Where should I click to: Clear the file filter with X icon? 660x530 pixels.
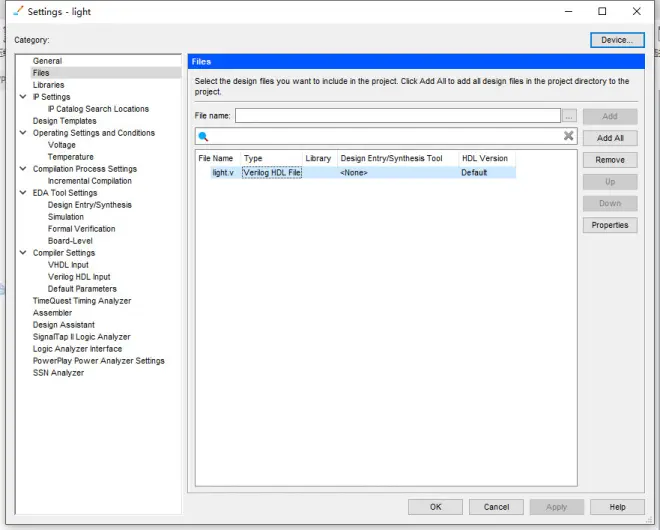coord(568,136)
